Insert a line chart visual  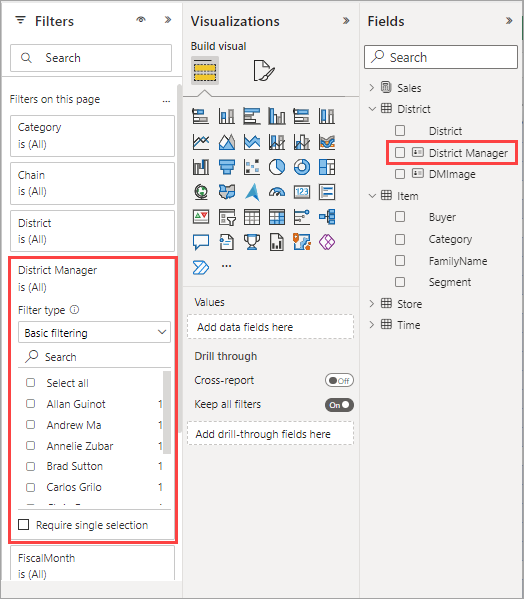(201, 142)
